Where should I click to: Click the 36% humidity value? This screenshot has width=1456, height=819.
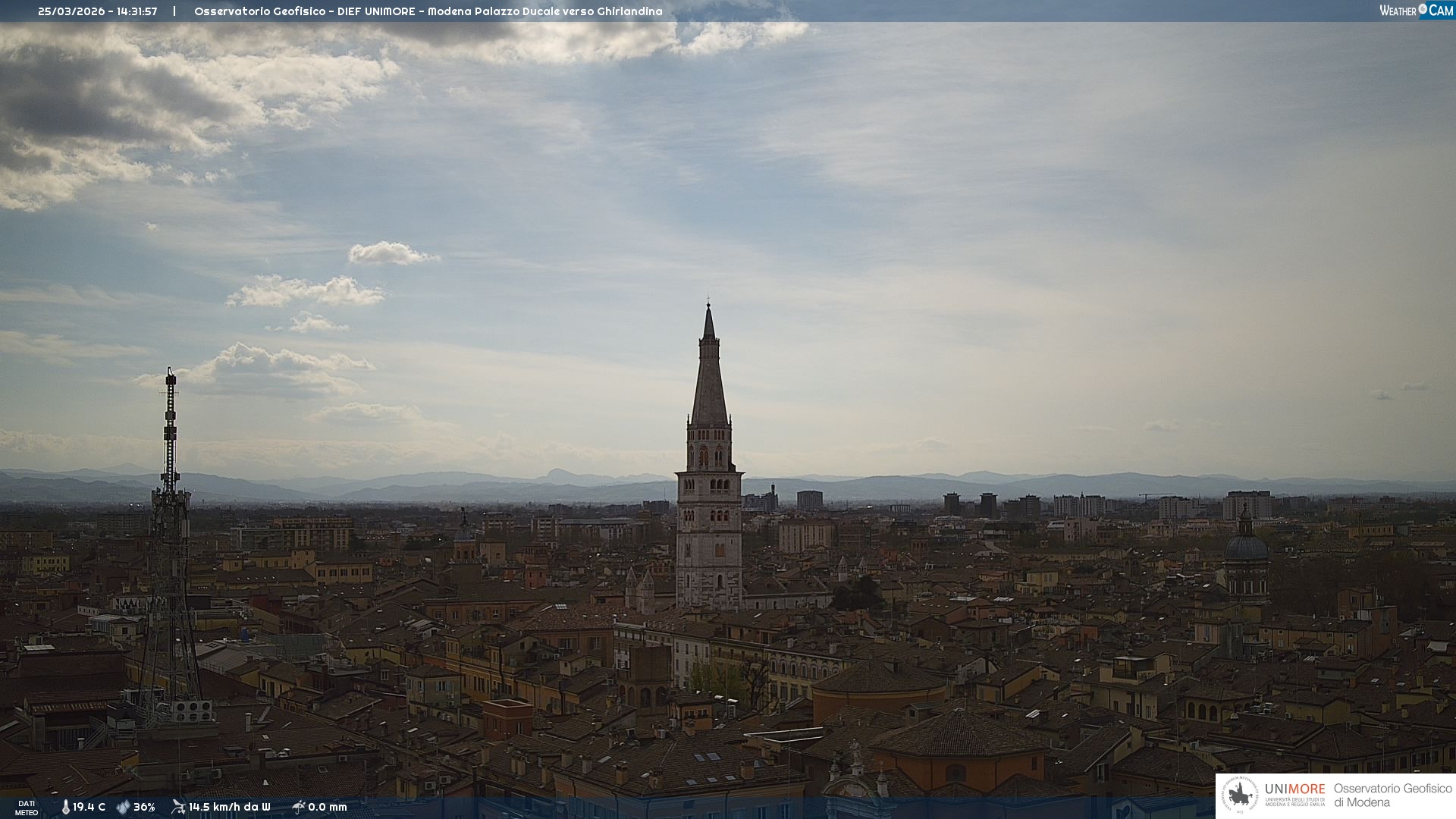pos(144,808)
